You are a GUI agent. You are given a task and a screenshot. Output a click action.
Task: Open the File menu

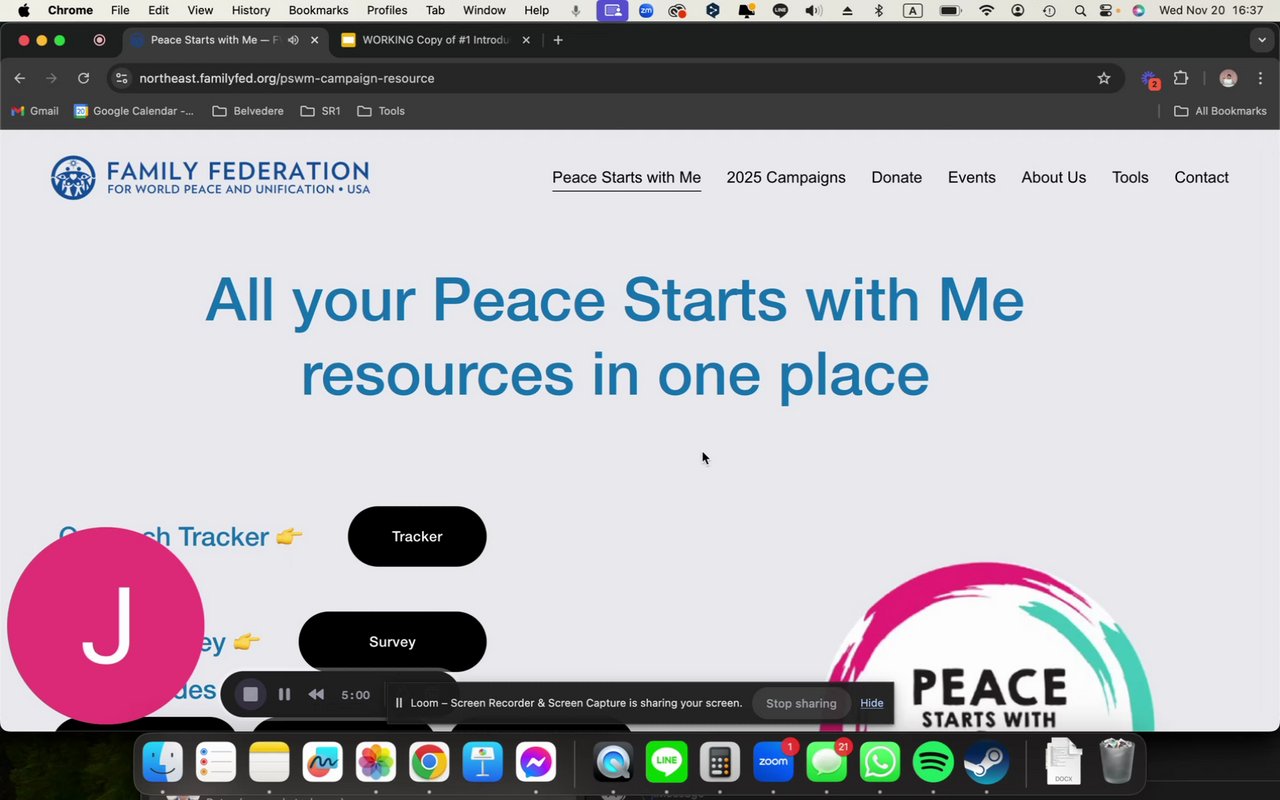pos(120,10)
